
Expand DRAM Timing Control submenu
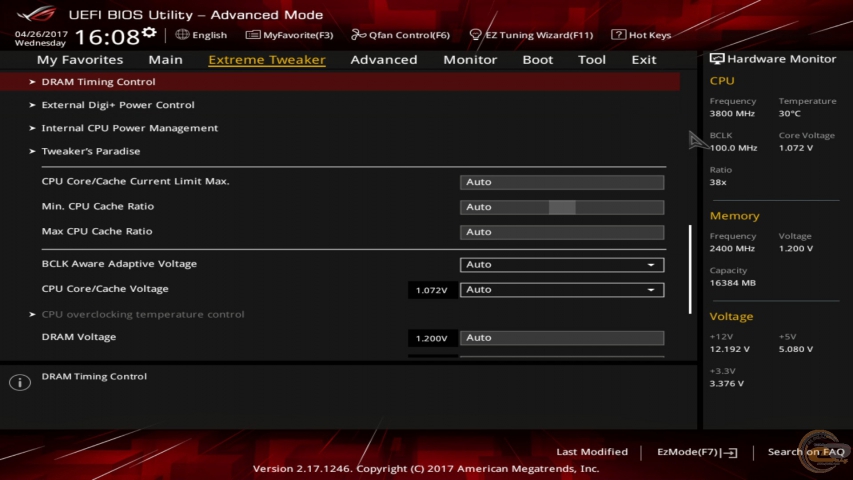[340, 82]
